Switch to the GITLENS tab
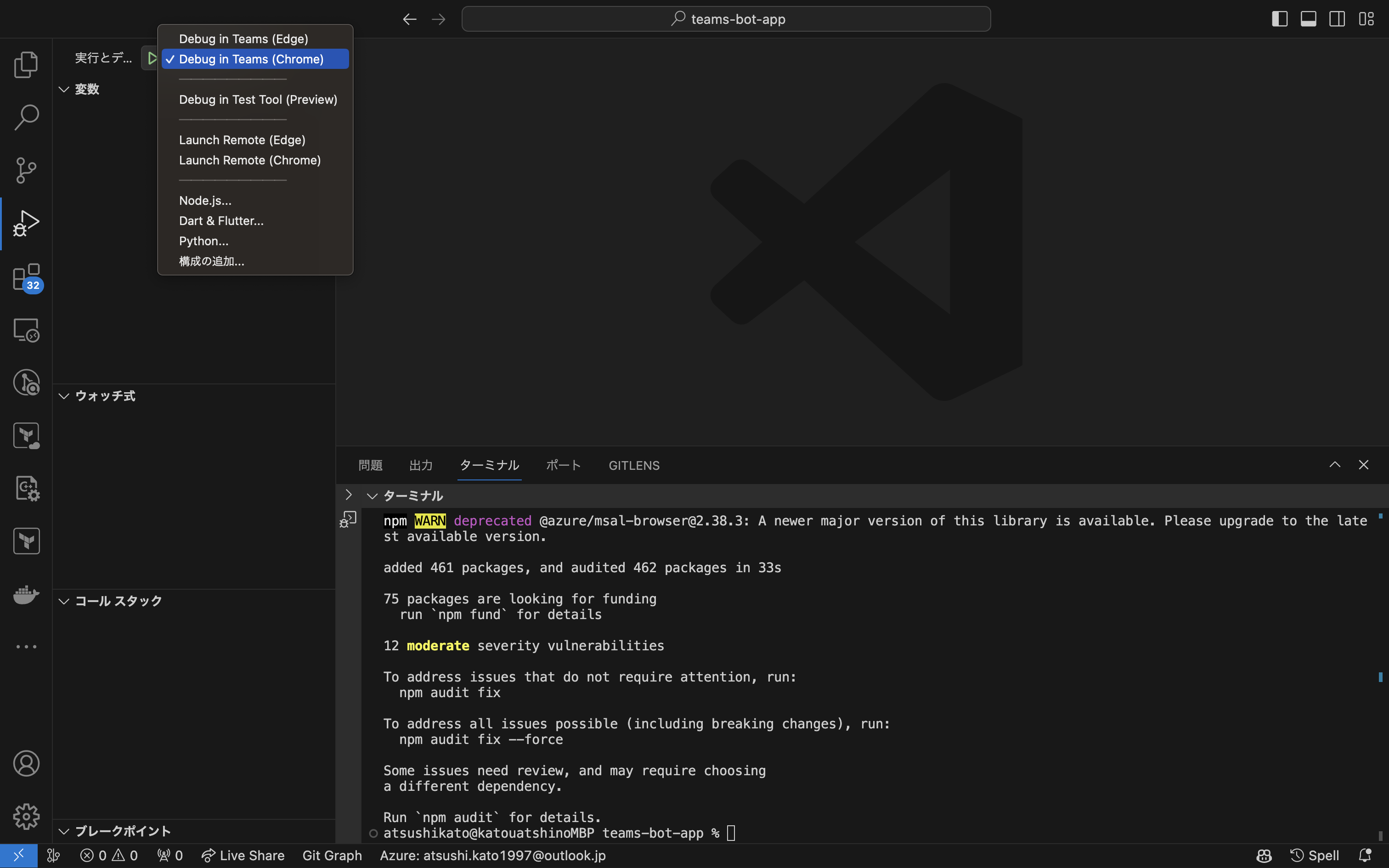Screen dimensions: 1389x868 click(x=634, y=465)
